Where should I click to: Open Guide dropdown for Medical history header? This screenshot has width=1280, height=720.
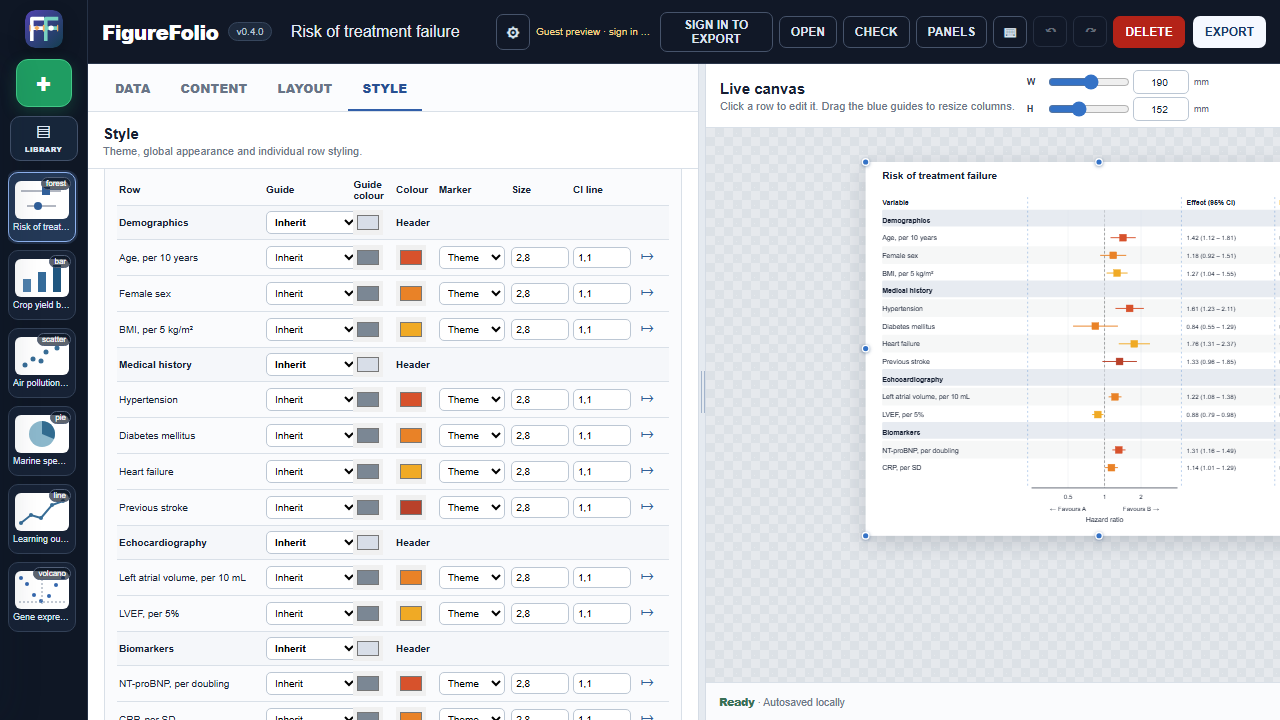tap(310, 364)
